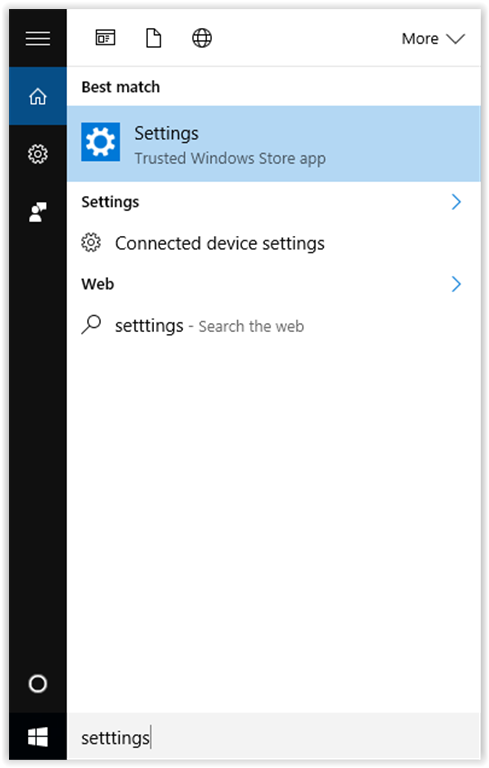Image resolution: width=489 pixels, height=768 pixels.
Task: Click the blue Settings gear app icon
Action: 100,142
